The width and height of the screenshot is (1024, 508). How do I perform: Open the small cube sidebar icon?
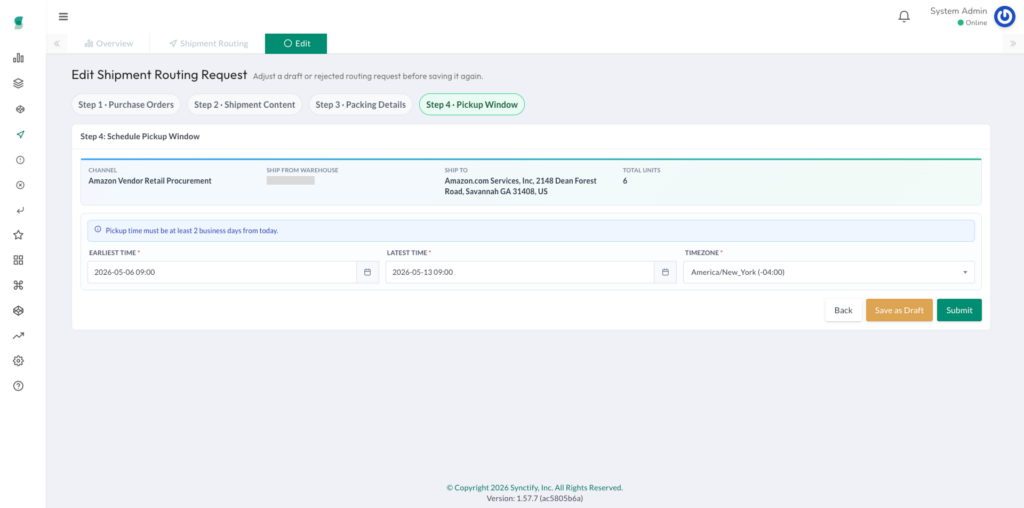click(20, 109)
